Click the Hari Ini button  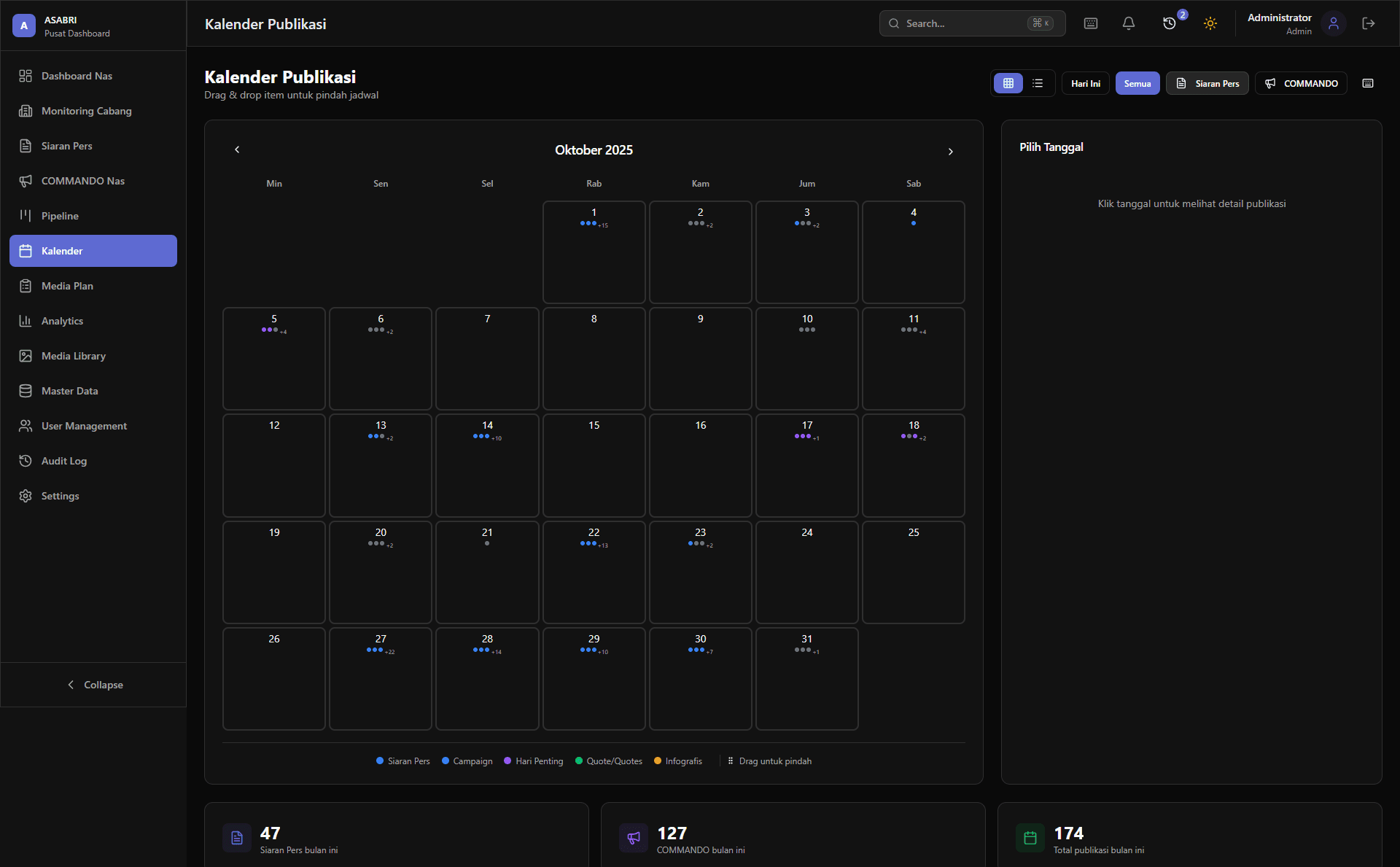click(x=1086, y=83)
